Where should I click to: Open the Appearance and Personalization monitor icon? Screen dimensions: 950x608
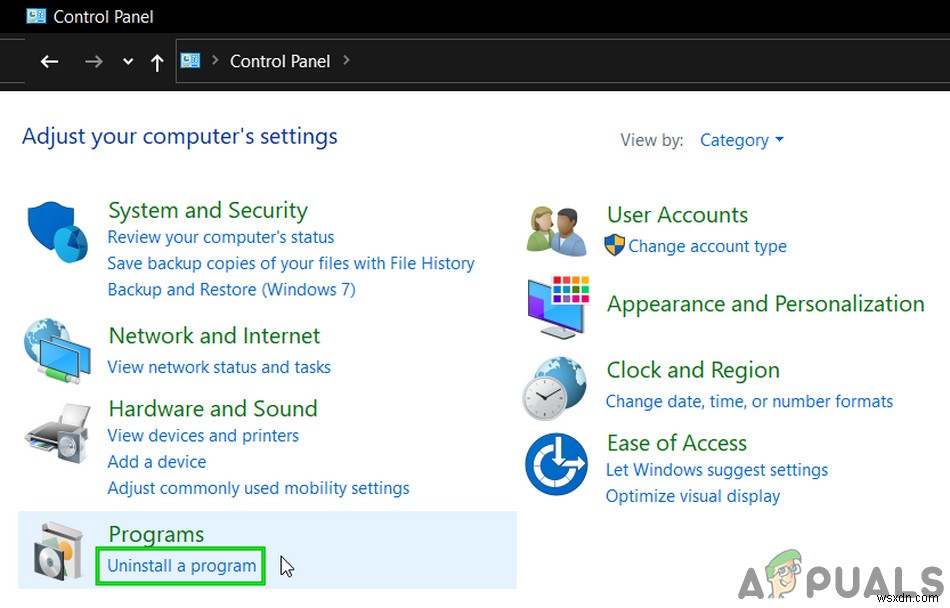[557, 307]
